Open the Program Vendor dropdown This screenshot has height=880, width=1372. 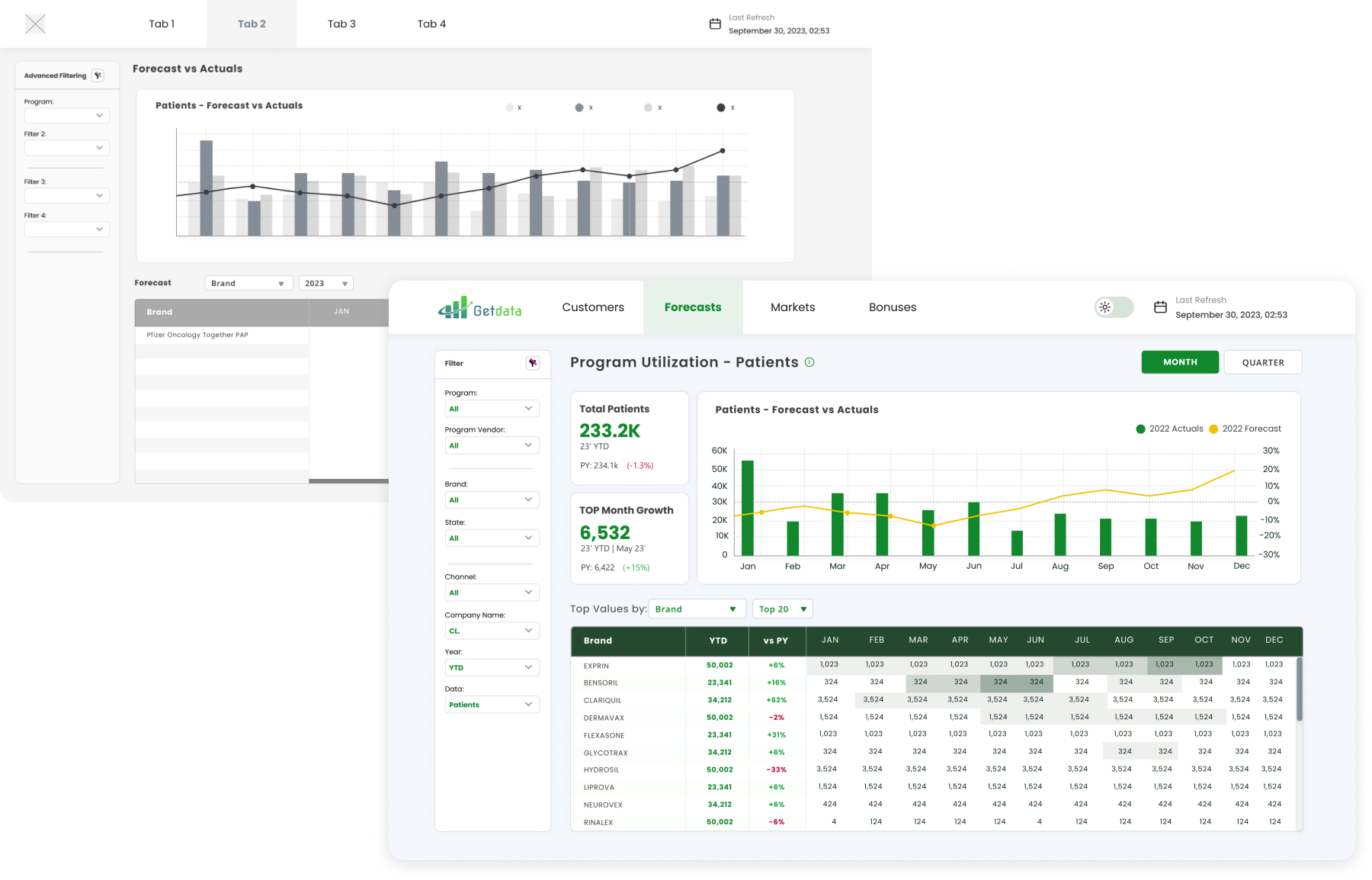coord(492,445)
